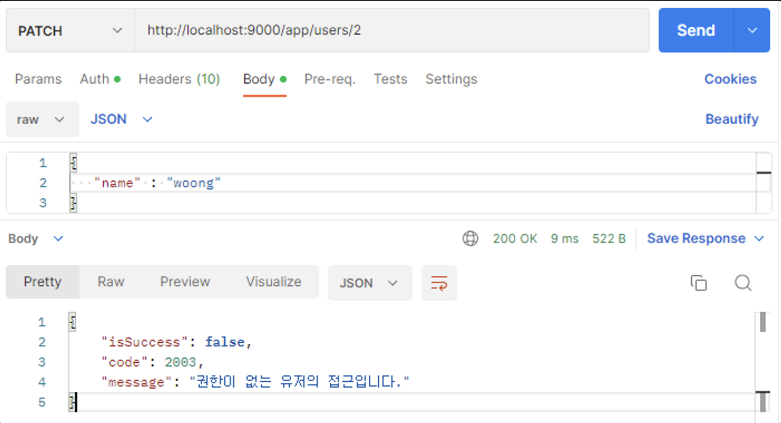781x423 pixels.
Task: Copy the response body with the copy icon
Action: pos(698,283)
